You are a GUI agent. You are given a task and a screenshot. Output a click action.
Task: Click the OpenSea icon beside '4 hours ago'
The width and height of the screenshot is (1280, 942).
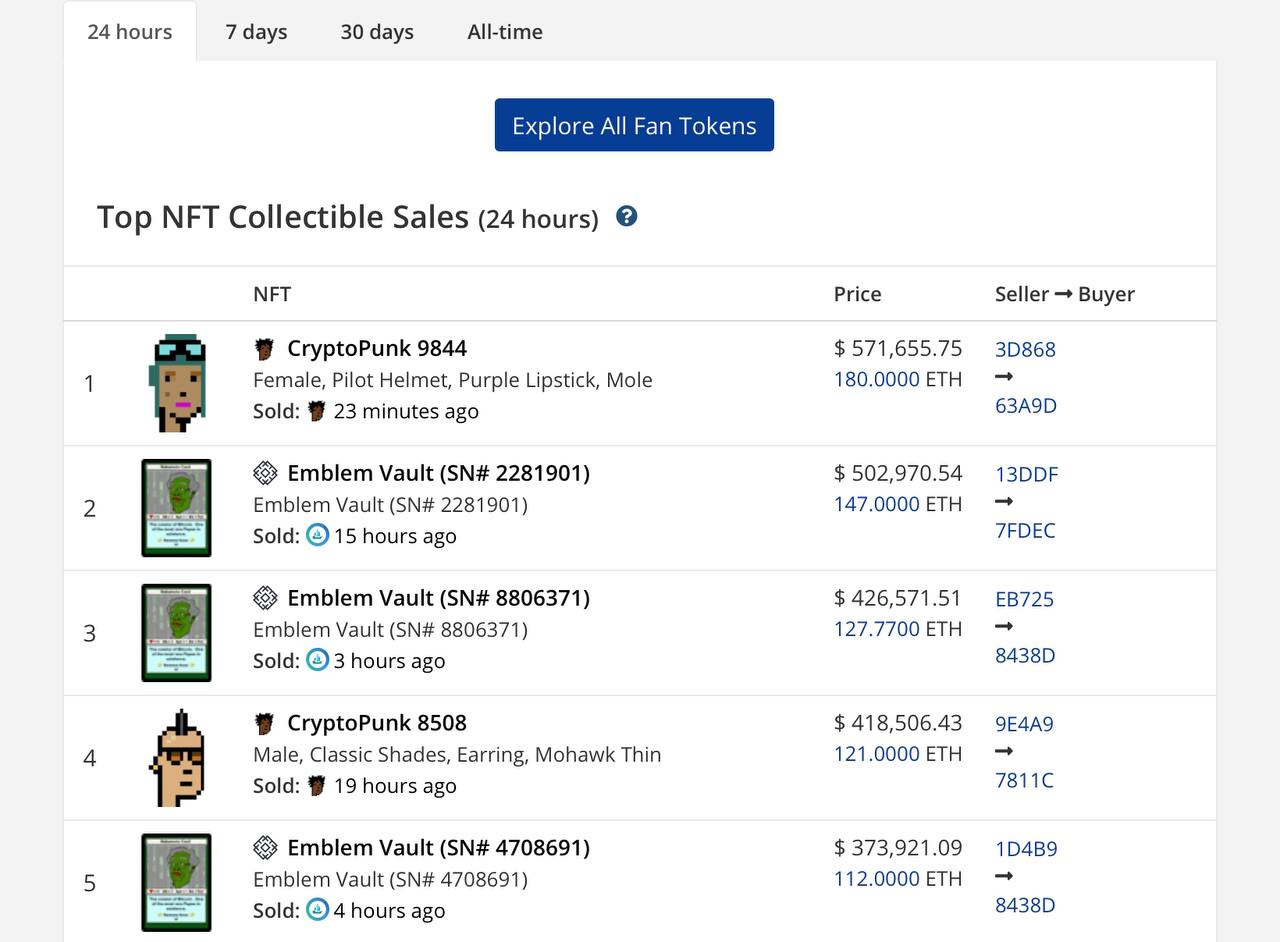coord(317,910)
